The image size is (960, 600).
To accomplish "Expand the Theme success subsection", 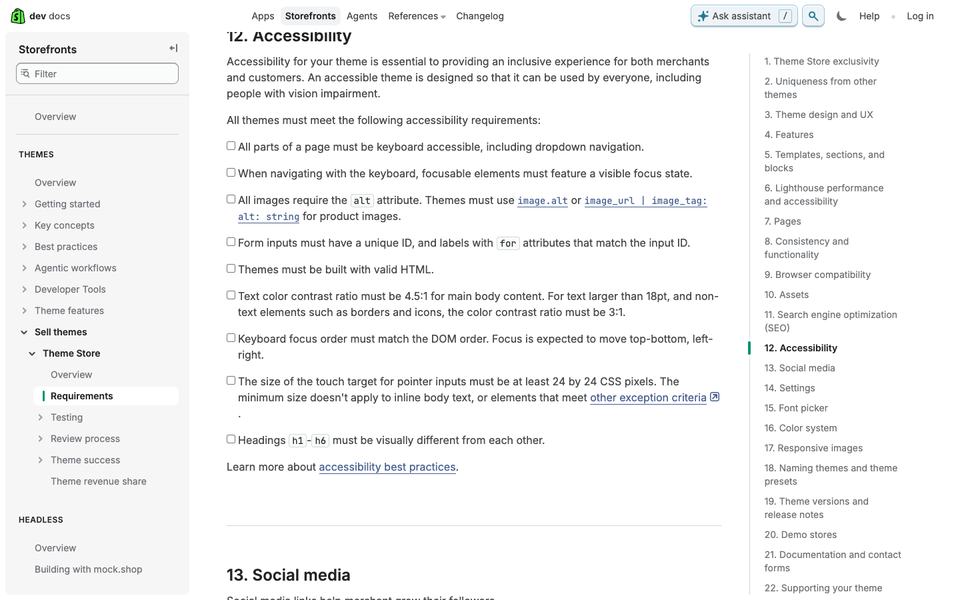I will point(40,460).
